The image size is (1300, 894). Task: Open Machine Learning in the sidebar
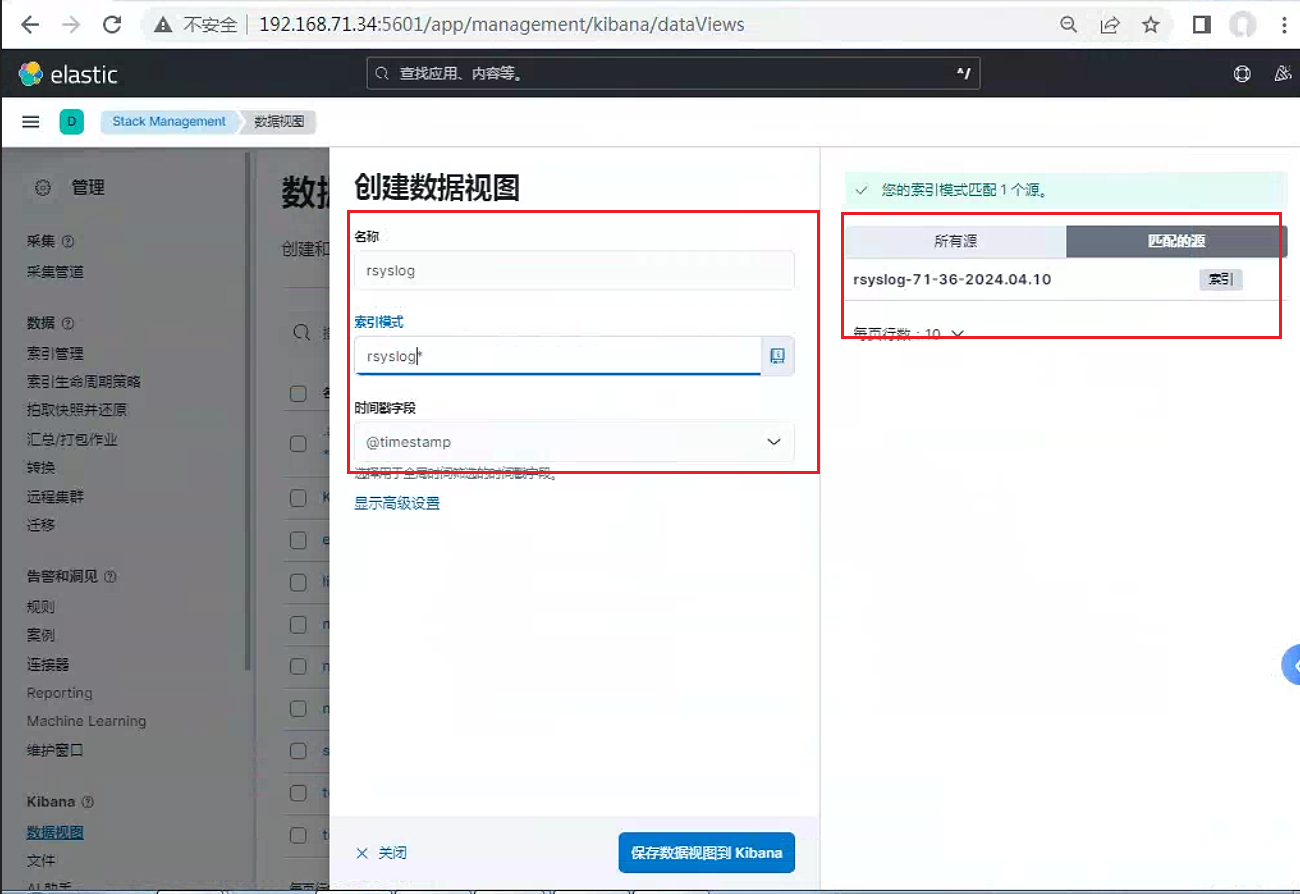[86, 721]
